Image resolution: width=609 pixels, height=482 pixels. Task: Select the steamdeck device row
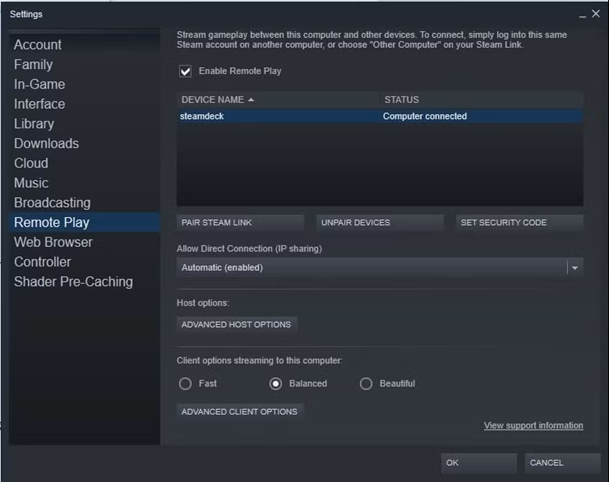click(380, 116)
